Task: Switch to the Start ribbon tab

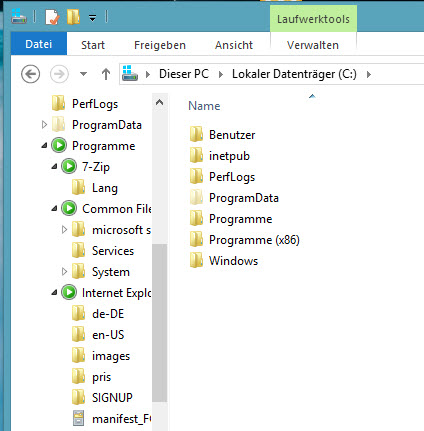Action: click(x=93, y=45)
